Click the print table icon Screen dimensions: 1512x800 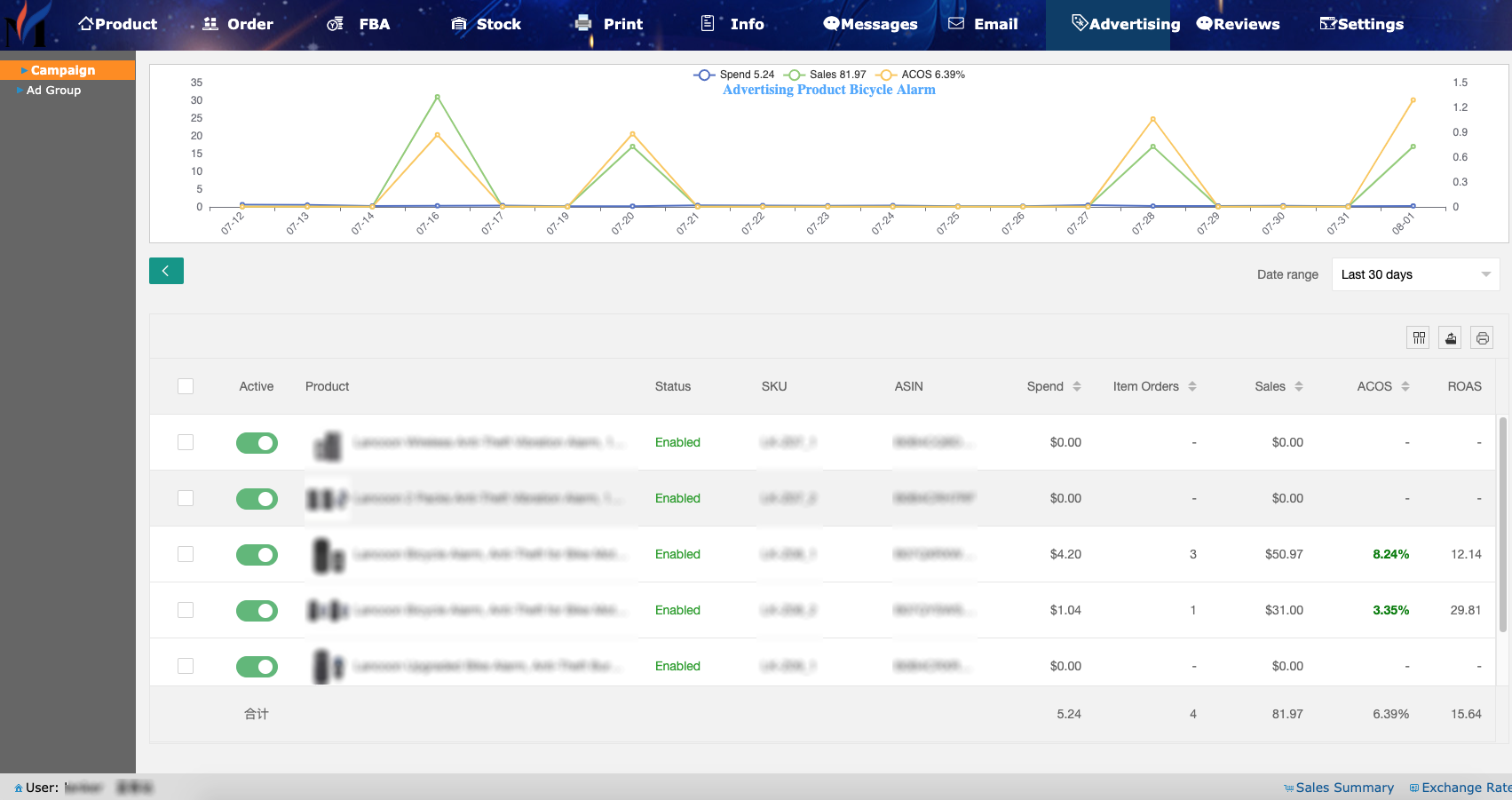(x=1482, y=337)
